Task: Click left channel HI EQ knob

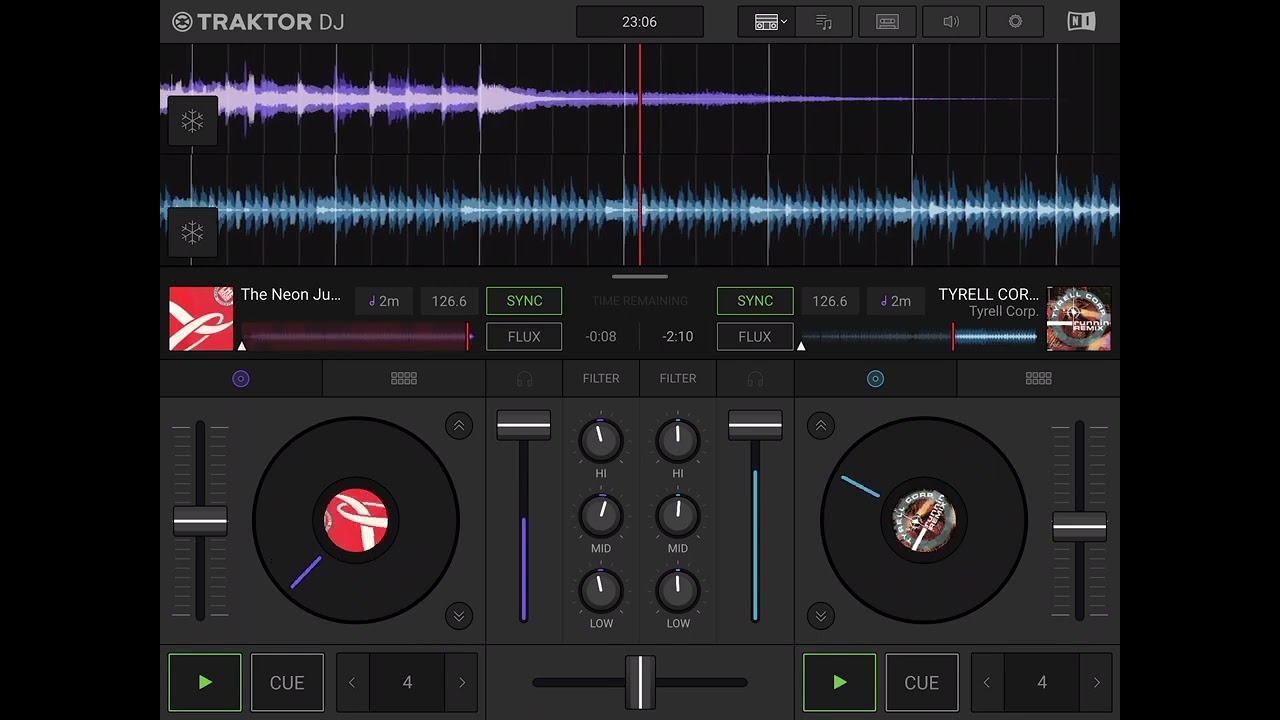Action: coord(601,440)
